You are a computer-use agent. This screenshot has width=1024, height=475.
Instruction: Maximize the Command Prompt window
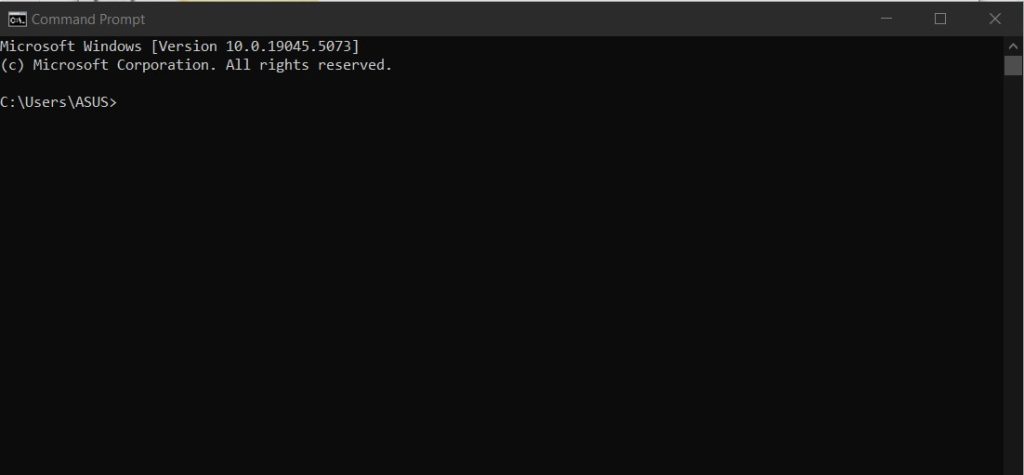(940, 19)
